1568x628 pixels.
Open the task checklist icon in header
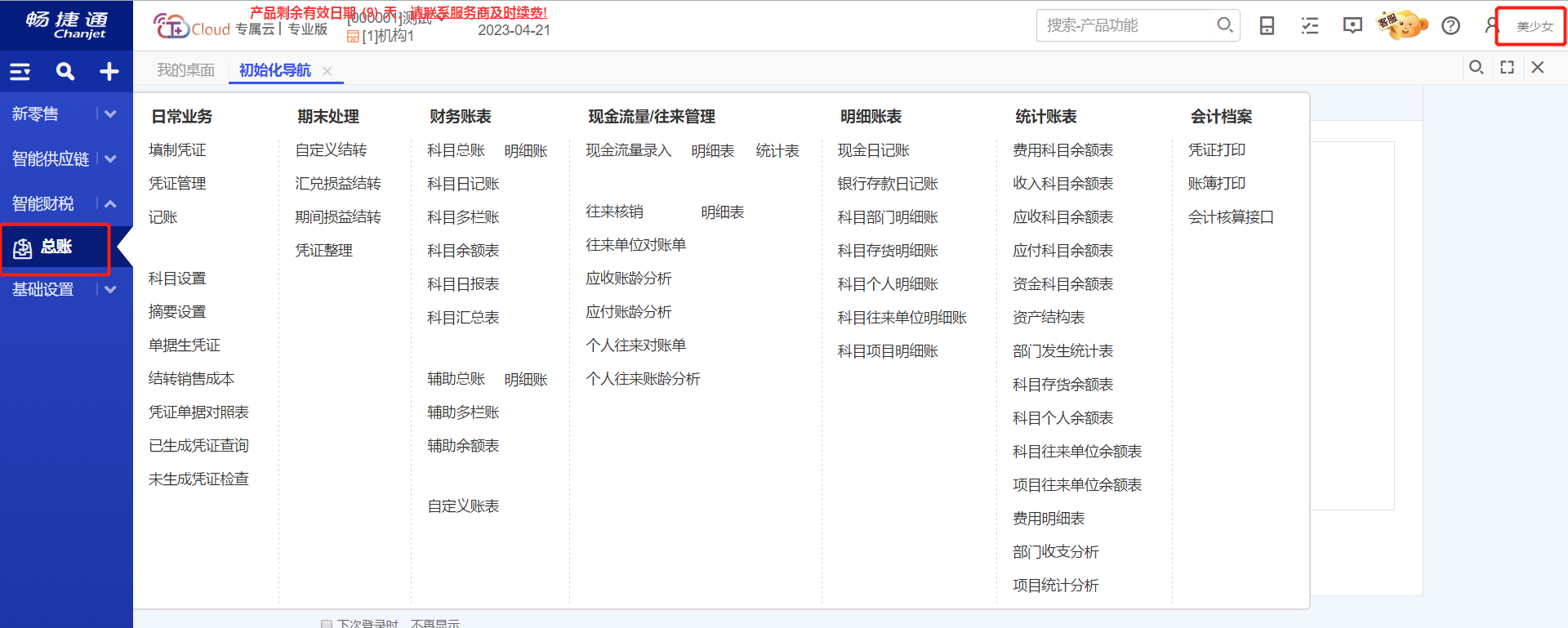click(1310, 26)
